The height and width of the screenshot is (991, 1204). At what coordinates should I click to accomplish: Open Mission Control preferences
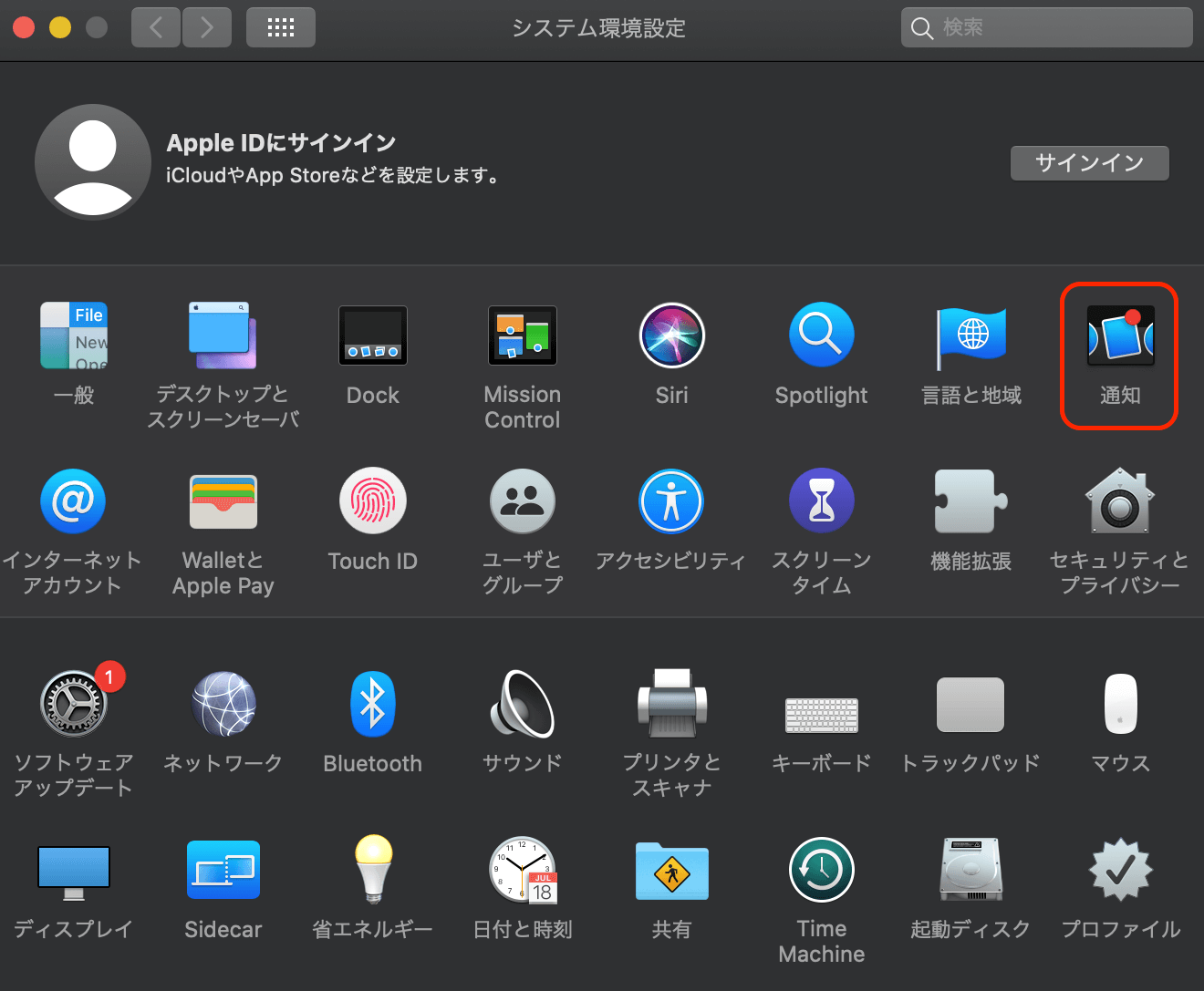click(522, 335)
